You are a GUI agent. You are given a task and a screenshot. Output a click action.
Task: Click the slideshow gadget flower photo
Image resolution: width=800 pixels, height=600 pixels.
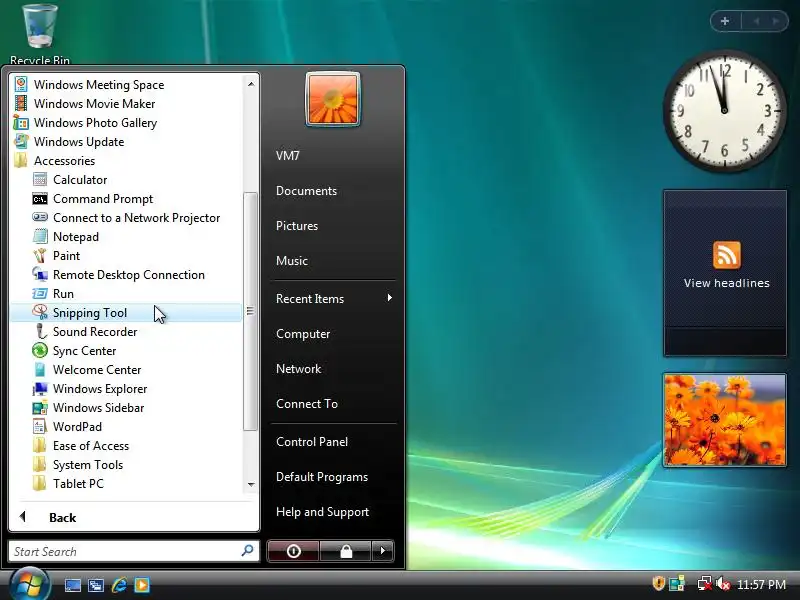pos(724,419)
